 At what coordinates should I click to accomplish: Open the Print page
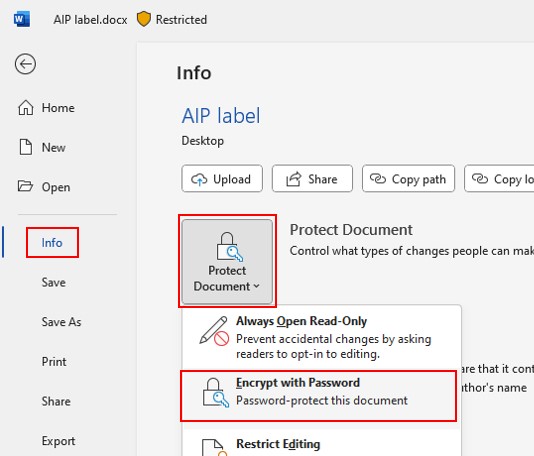[x=54, y=362]
